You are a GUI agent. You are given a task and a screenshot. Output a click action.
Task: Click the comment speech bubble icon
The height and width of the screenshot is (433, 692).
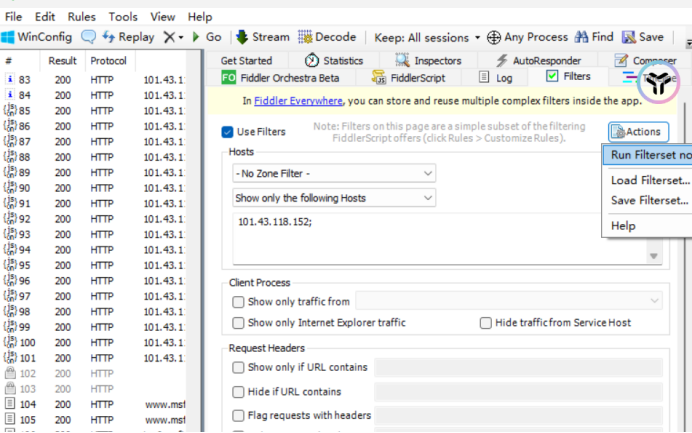click(88, 37)
